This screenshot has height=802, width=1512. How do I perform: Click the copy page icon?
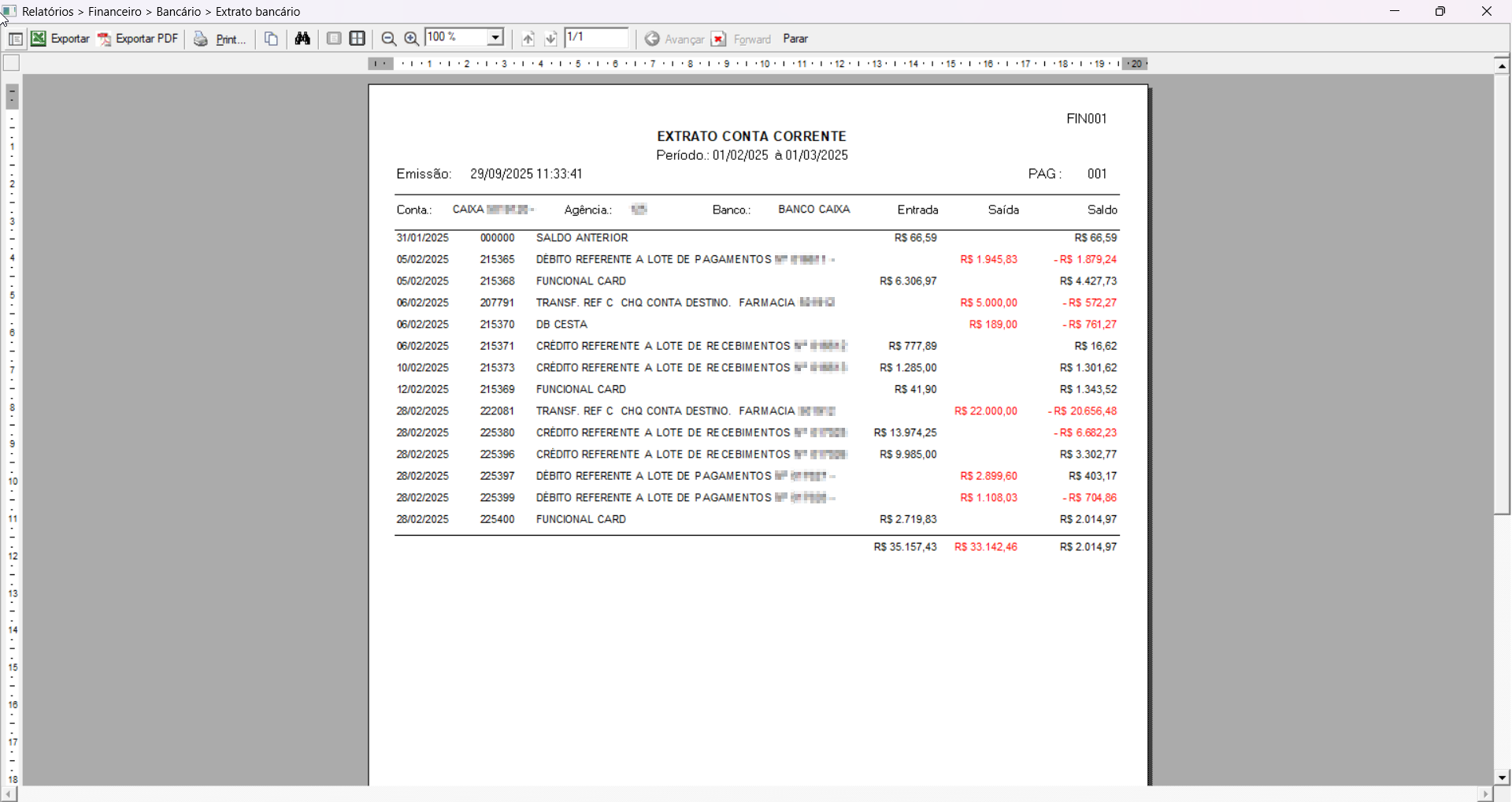point(272,39)
